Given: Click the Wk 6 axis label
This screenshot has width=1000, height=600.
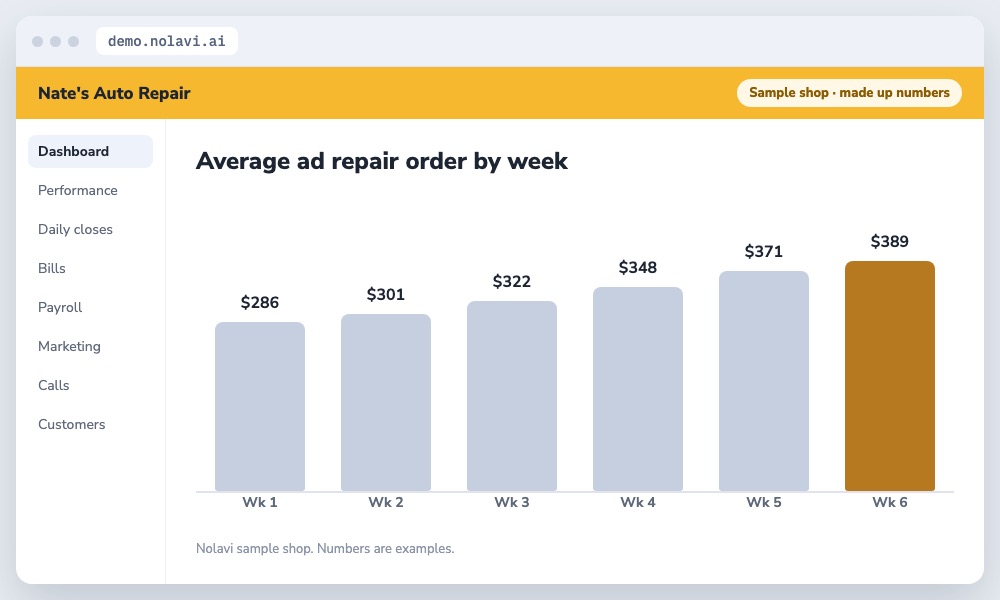Looking at the screenshot, I should (x=890, y=502).
